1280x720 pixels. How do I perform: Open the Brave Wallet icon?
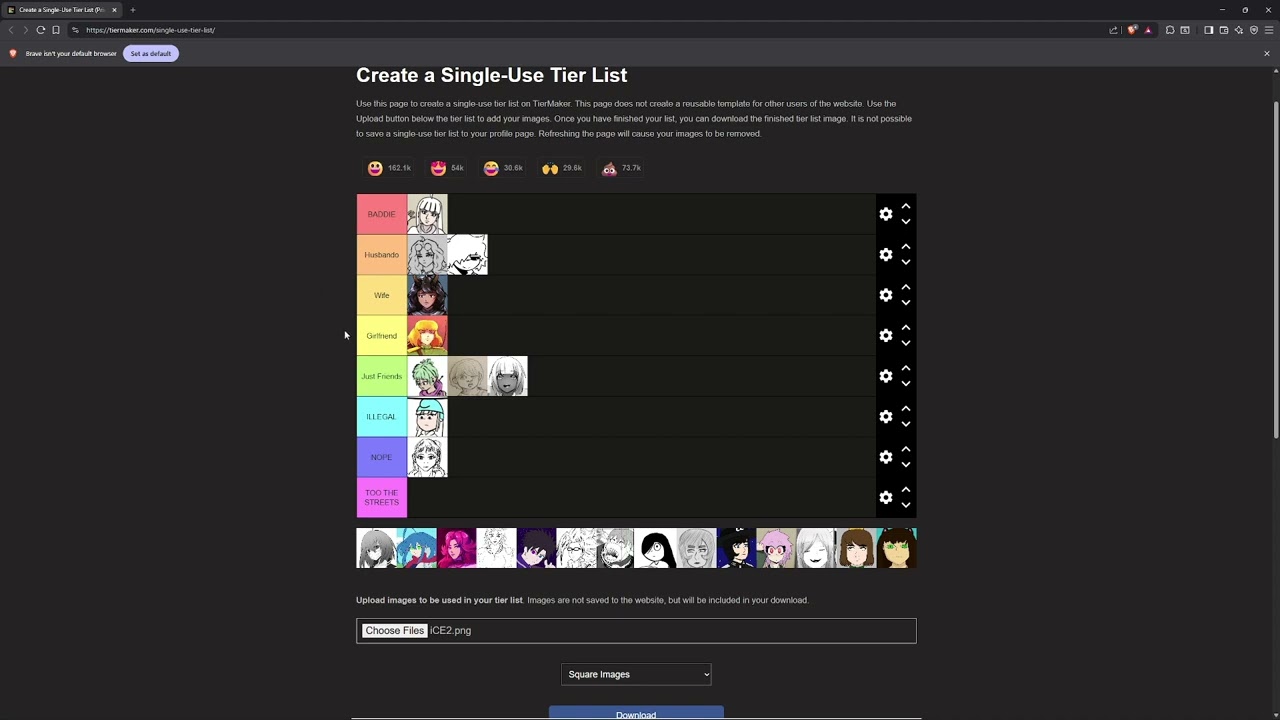click(1223, 30)
